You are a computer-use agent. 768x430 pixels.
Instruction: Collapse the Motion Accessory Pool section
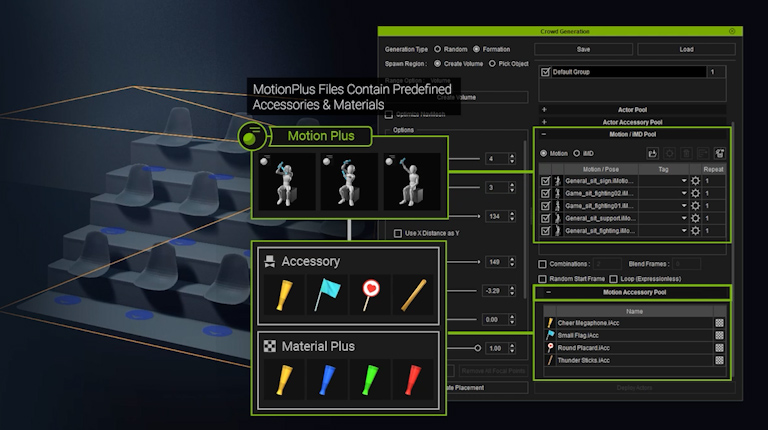[x=546, y=292]
